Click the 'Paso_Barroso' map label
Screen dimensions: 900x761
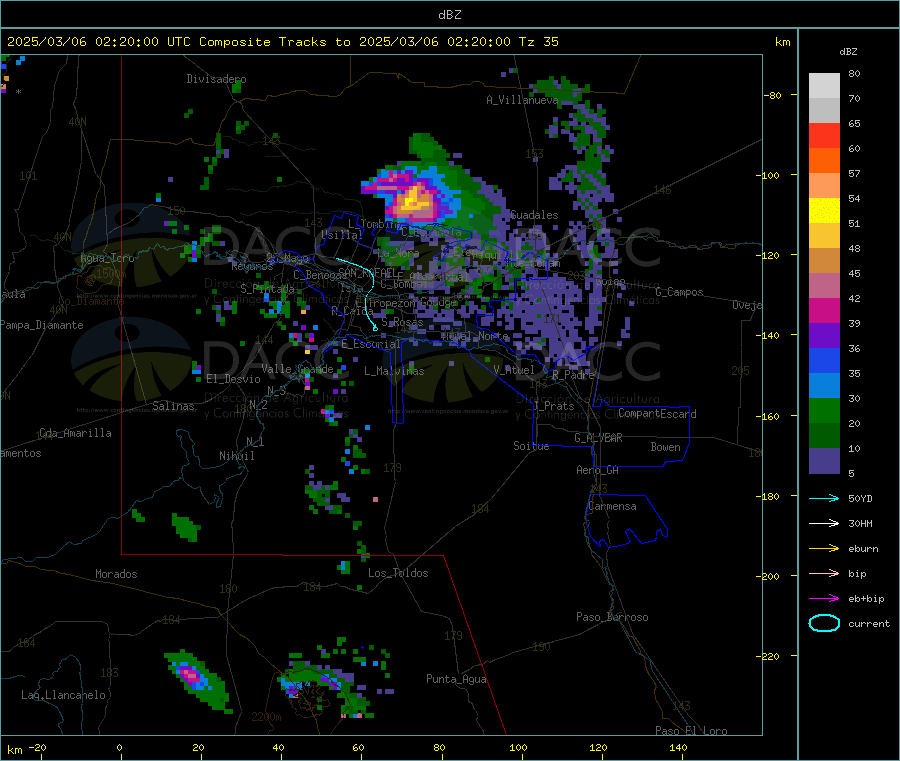[x=612, y=617]
